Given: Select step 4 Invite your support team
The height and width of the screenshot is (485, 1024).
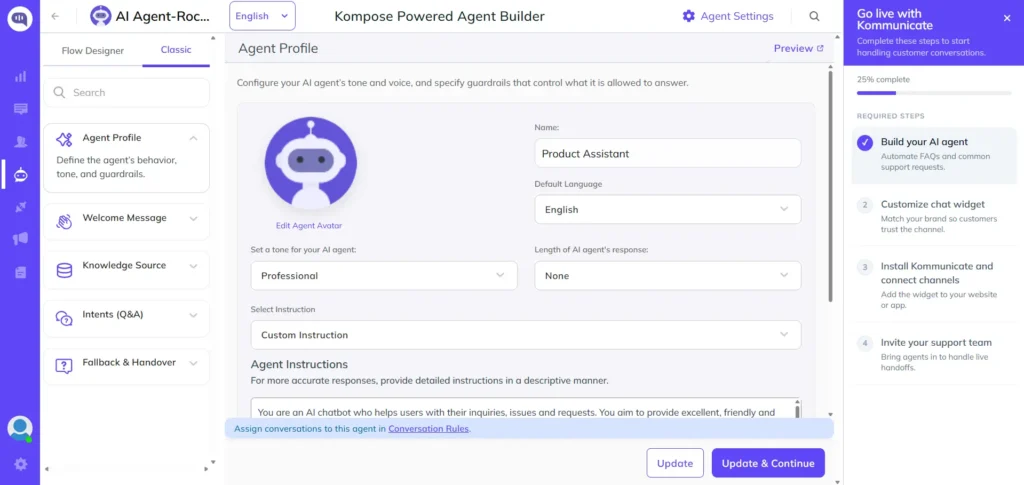Looking at the screenshot, I should 934,356.
